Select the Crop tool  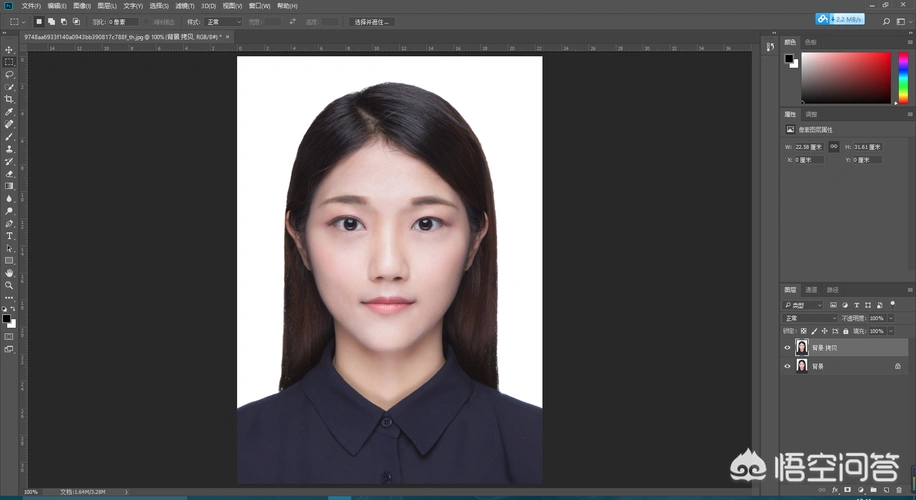(9, 99)
